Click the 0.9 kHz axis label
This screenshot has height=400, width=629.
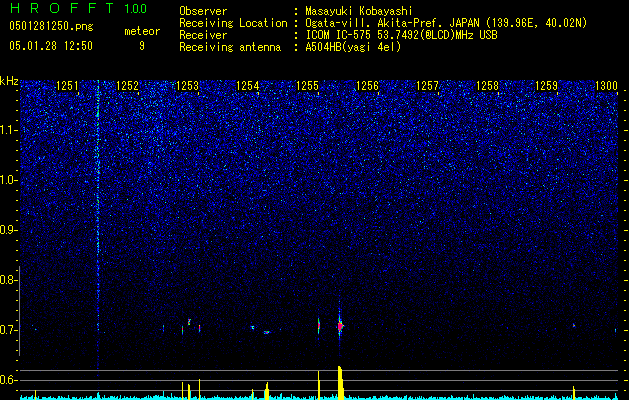point(8,230)
